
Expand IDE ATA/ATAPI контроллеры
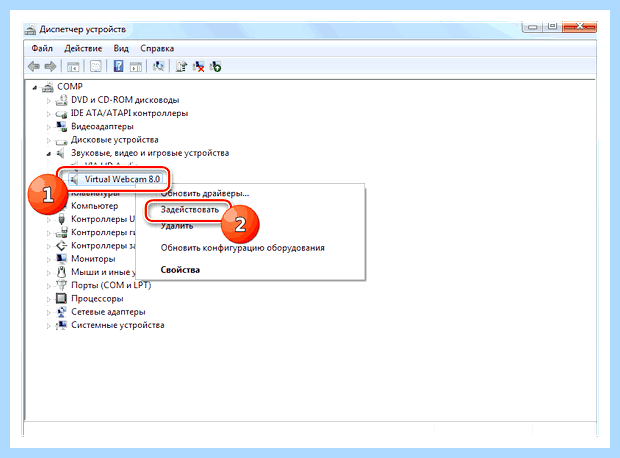click(49, 114)
